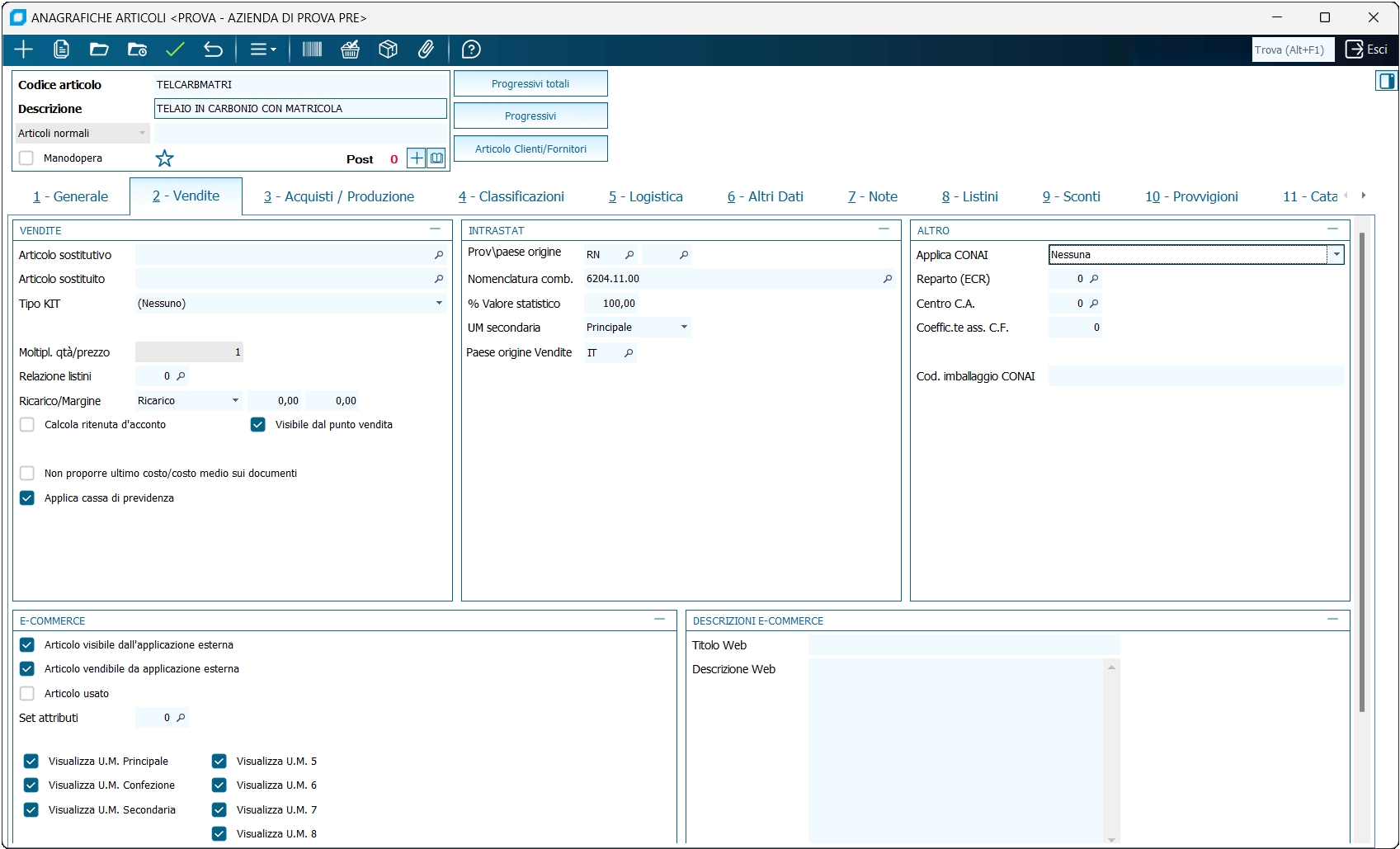1400x849 pixels.
Task: Enable the Manodopera checkbox
Action: [26, 158]
